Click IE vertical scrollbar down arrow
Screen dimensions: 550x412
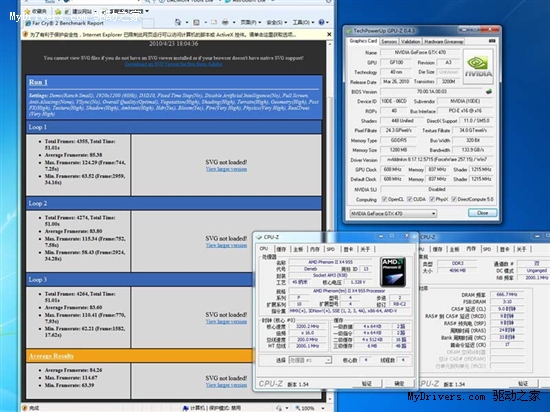click(x=329, y=399)
